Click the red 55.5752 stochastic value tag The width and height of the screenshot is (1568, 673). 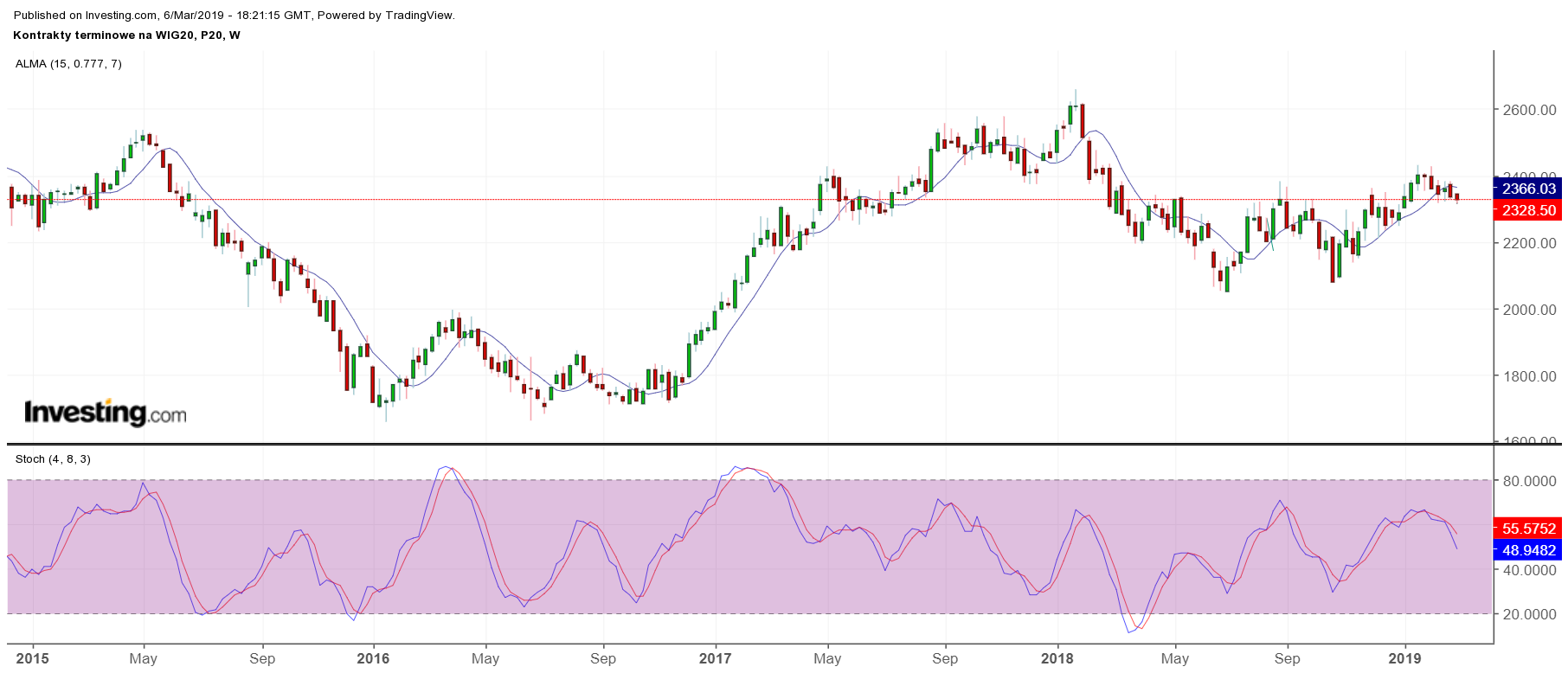click(x=1528, y=529)
